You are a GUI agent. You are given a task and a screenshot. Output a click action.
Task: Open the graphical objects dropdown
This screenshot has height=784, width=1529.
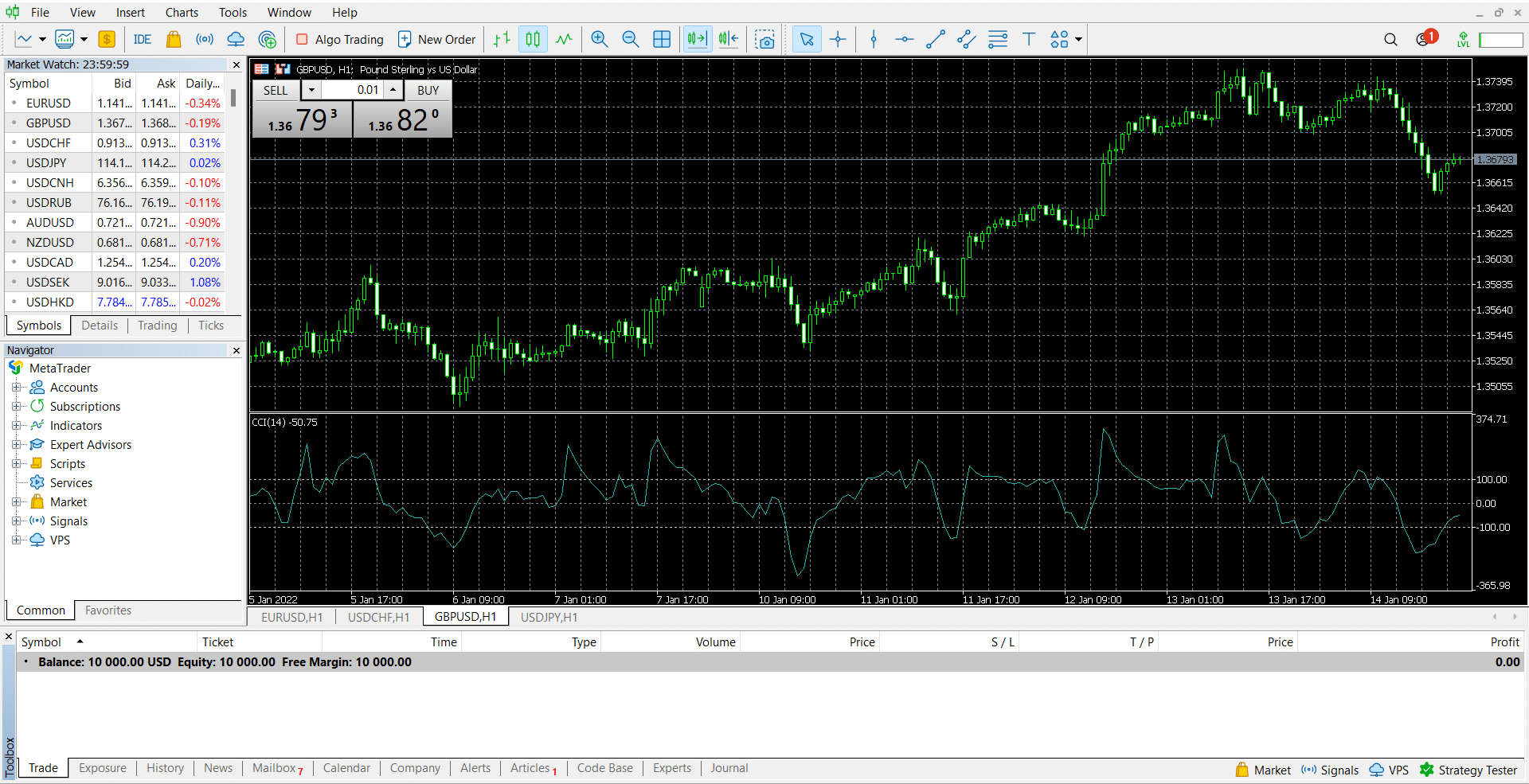[x=1079, y=39]
